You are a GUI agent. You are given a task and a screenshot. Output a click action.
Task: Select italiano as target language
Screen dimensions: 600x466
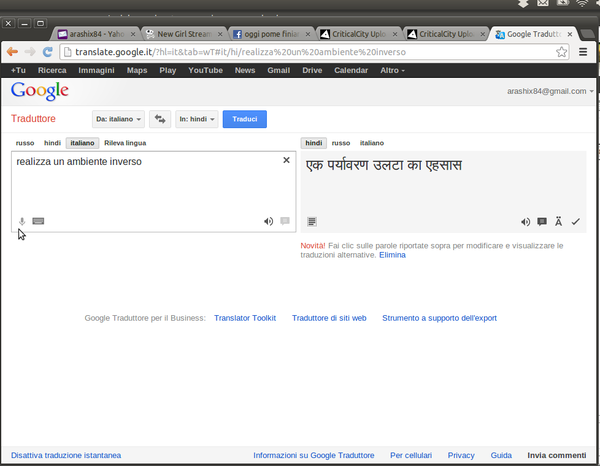tap(372, 143)
